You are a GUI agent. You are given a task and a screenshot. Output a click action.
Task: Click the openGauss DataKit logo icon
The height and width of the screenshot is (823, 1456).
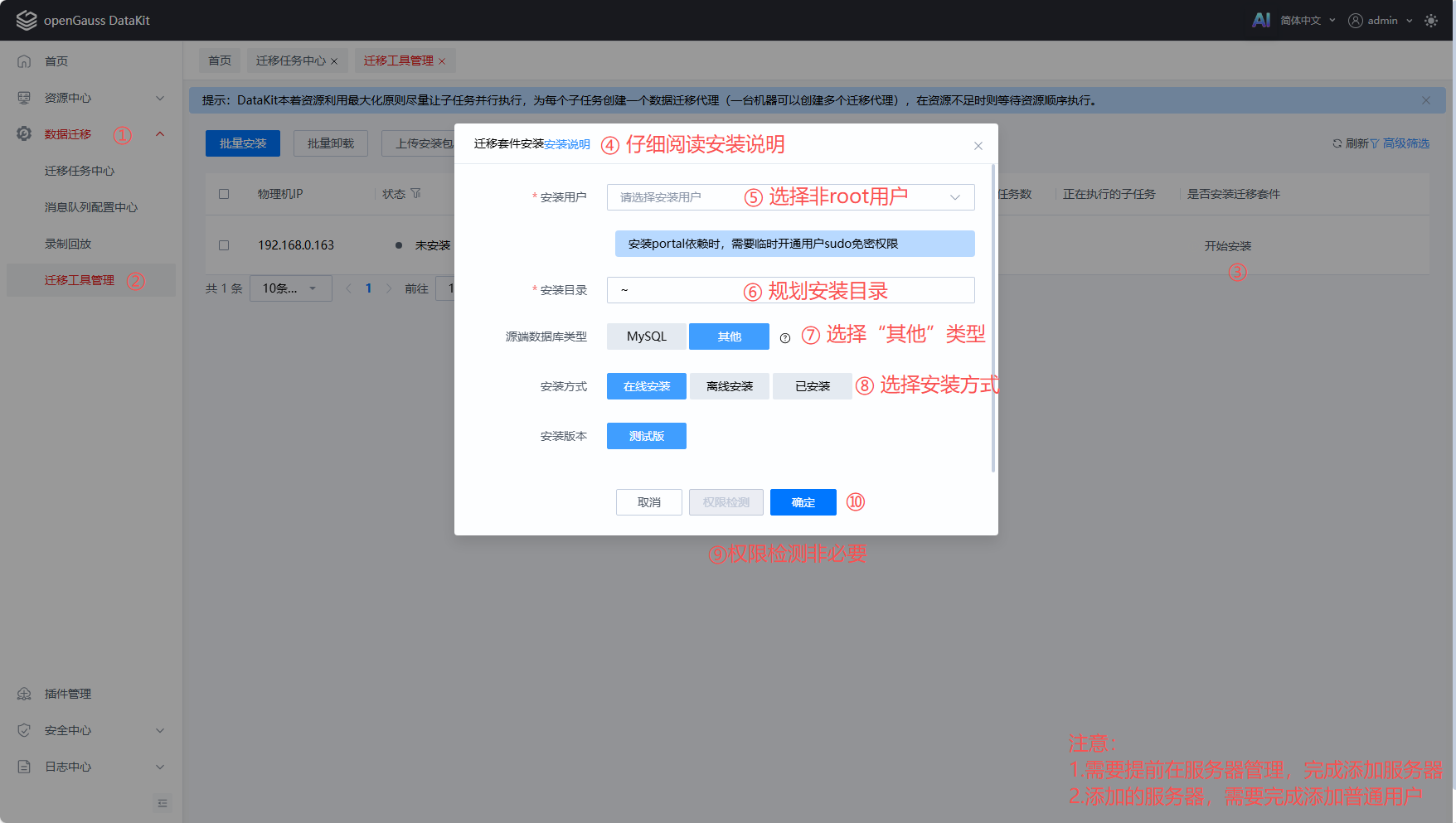(x=27, y=20)
